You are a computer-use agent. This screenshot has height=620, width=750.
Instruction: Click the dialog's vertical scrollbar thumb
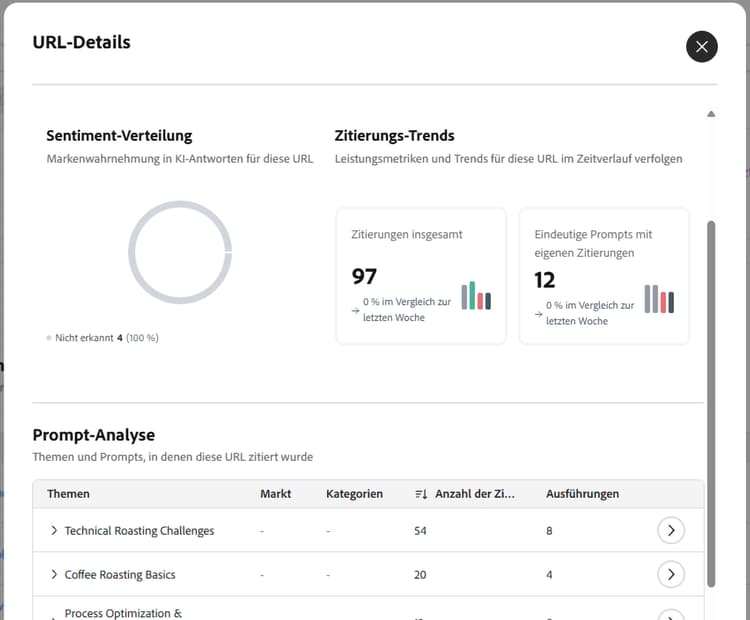point(712,400)
